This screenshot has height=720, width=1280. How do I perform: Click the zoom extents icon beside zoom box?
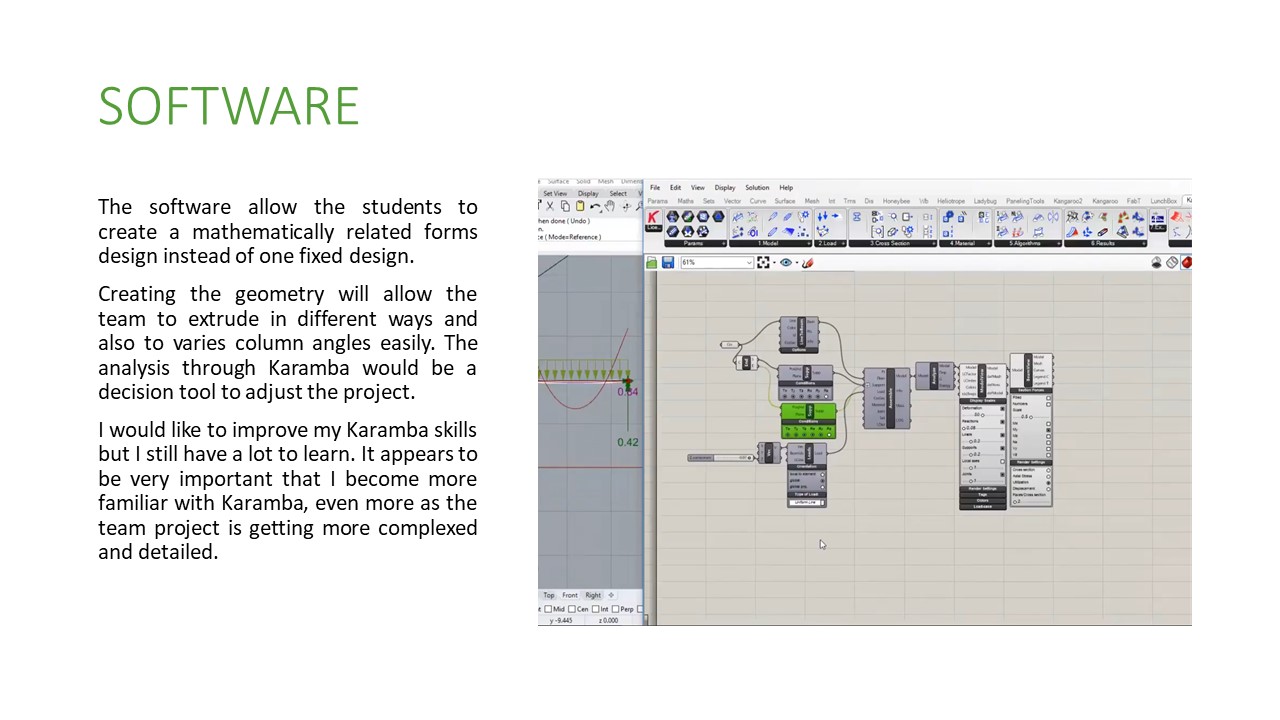click(764, 263)
